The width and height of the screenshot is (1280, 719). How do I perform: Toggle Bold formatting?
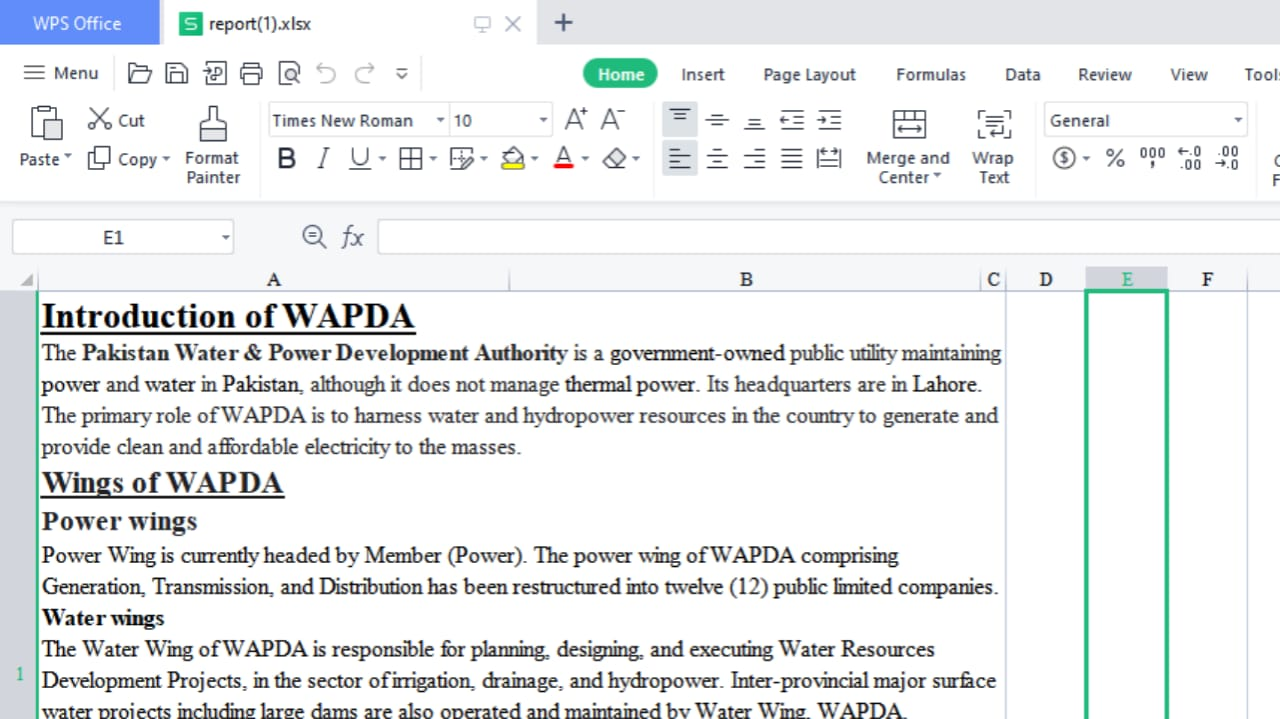click(286, 158)
